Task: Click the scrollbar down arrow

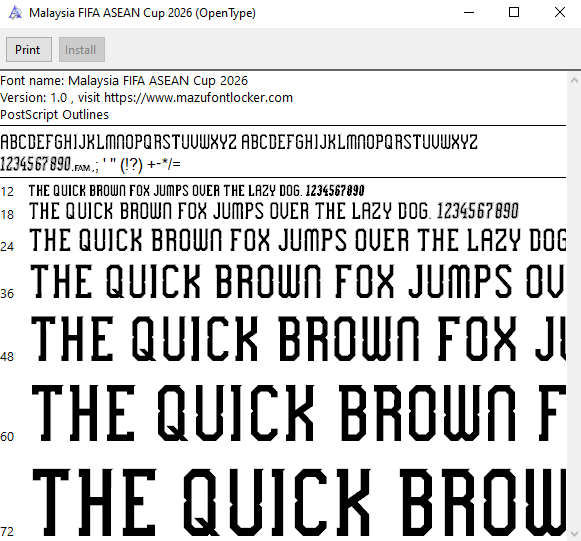Action: pos(574,534)
